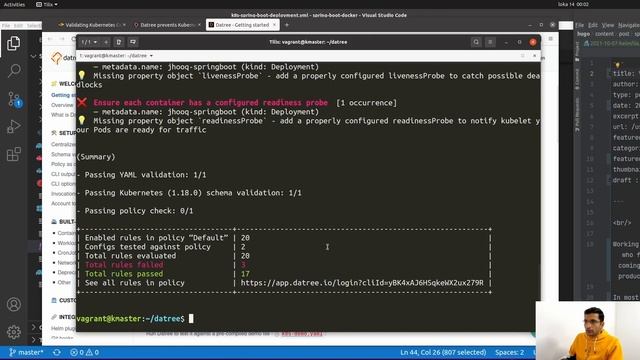Click the Ln 44, Col 26 status entry
The image size is (640, 360).
click(x=443, y=352)
